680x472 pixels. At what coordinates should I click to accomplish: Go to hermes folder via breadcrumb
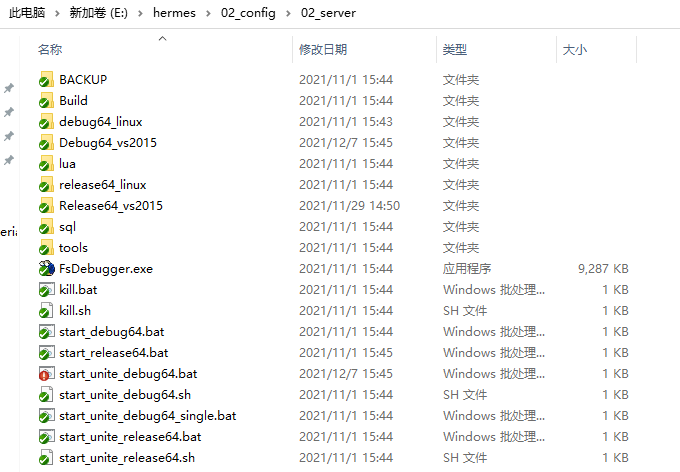coord(174,13)
